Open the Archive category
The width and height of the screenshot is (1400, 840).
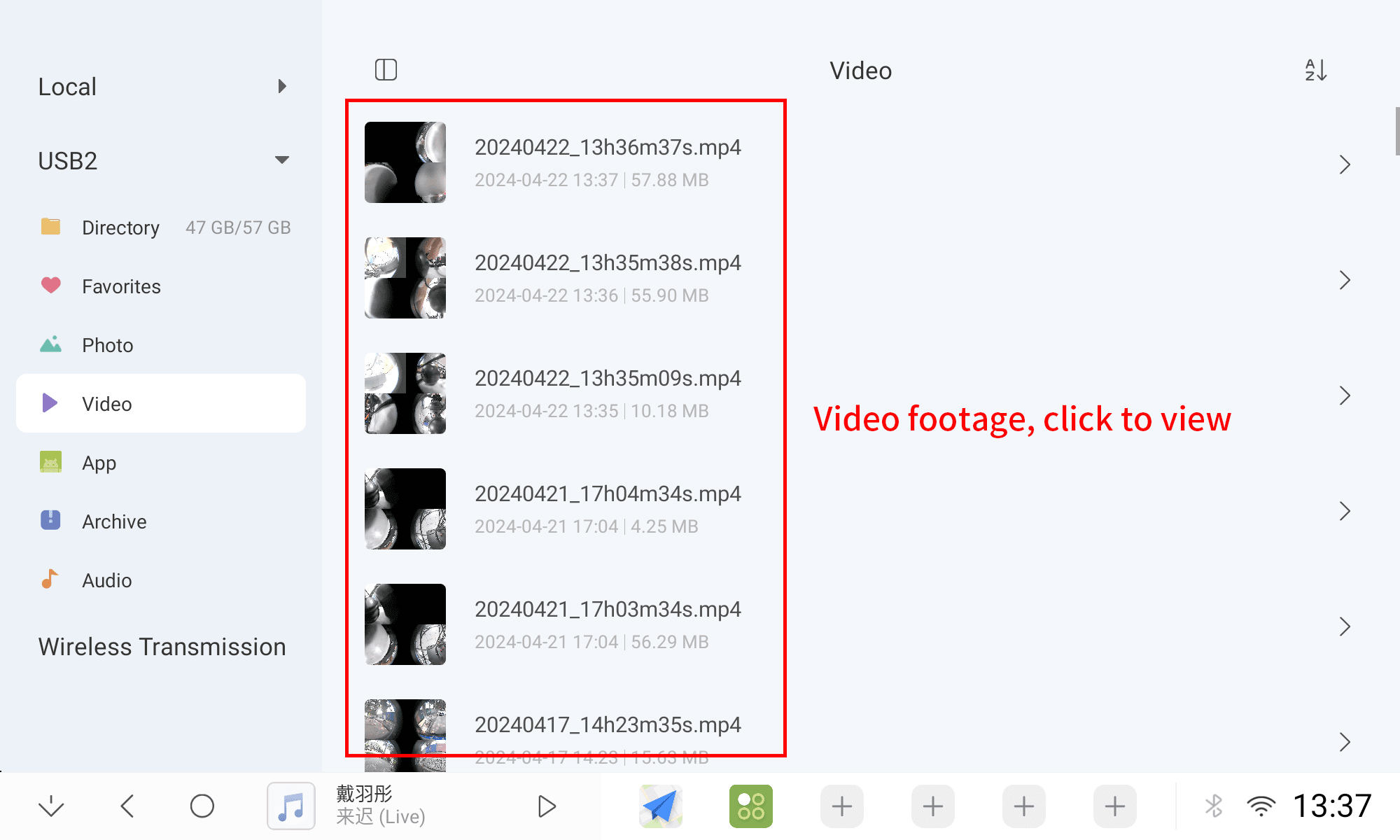[114, 521]
